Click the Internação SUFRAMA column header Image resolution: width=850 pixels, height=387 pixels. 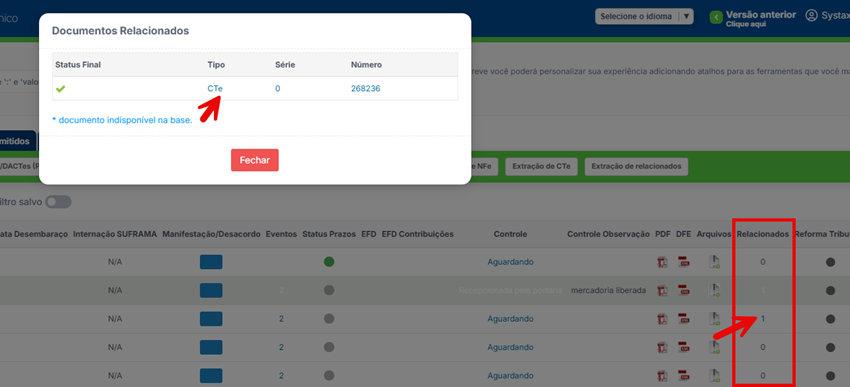click(x=114, y=234)
